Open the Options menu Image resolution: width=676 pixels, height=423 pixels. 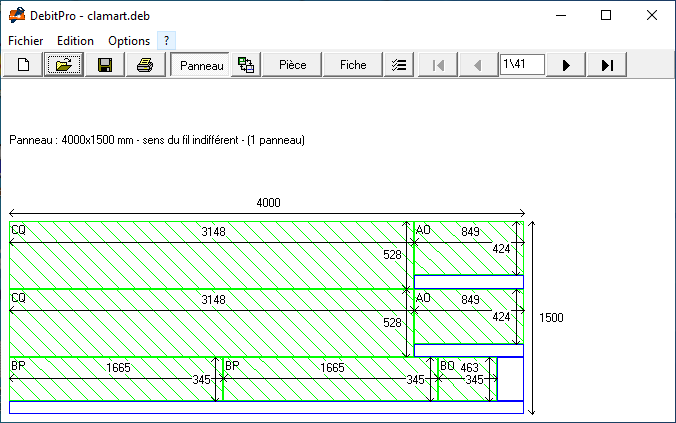coord(129,41)
